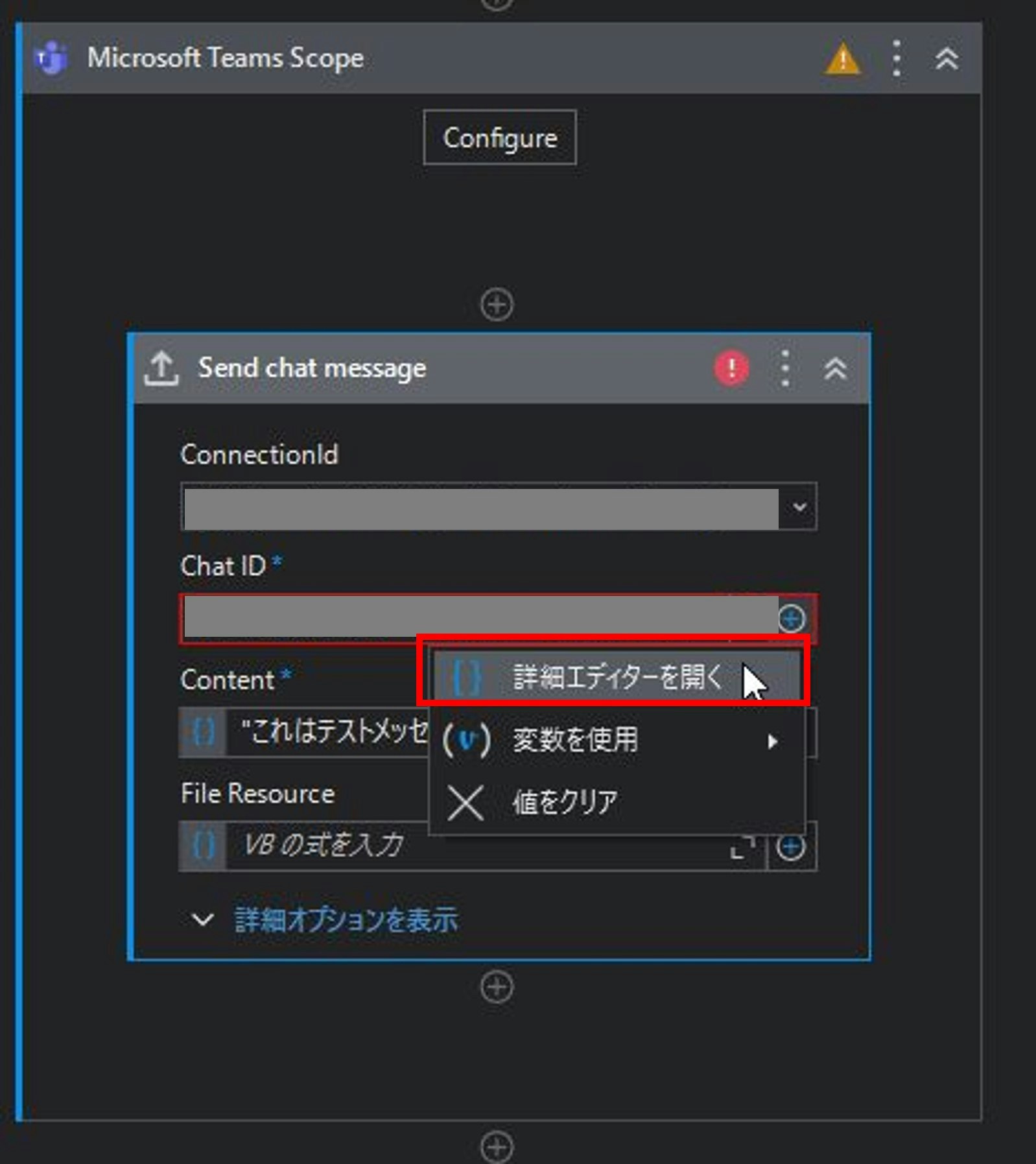Click the Configure button

(x=500, y=137)
